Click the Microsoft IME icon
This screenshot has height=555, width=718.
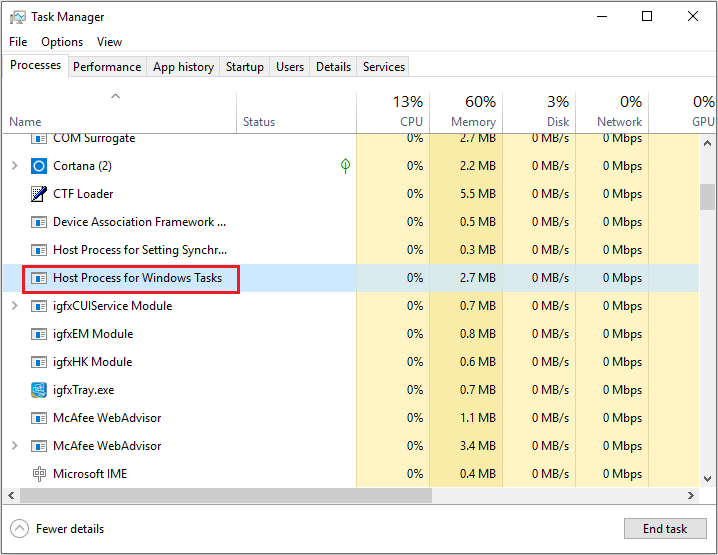pyautogui.click(x=39, y=474)
